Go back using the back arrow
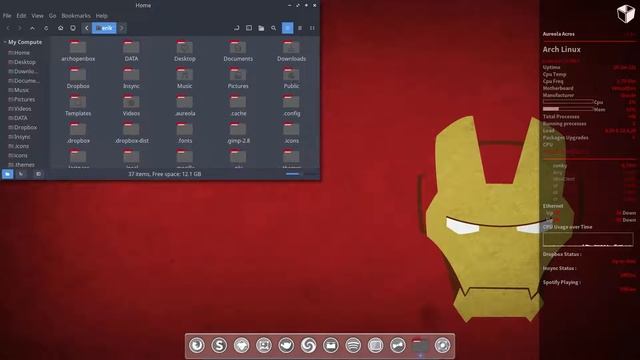Image resolution: width=640 pixels, height=360 pixels. point(8,28)
